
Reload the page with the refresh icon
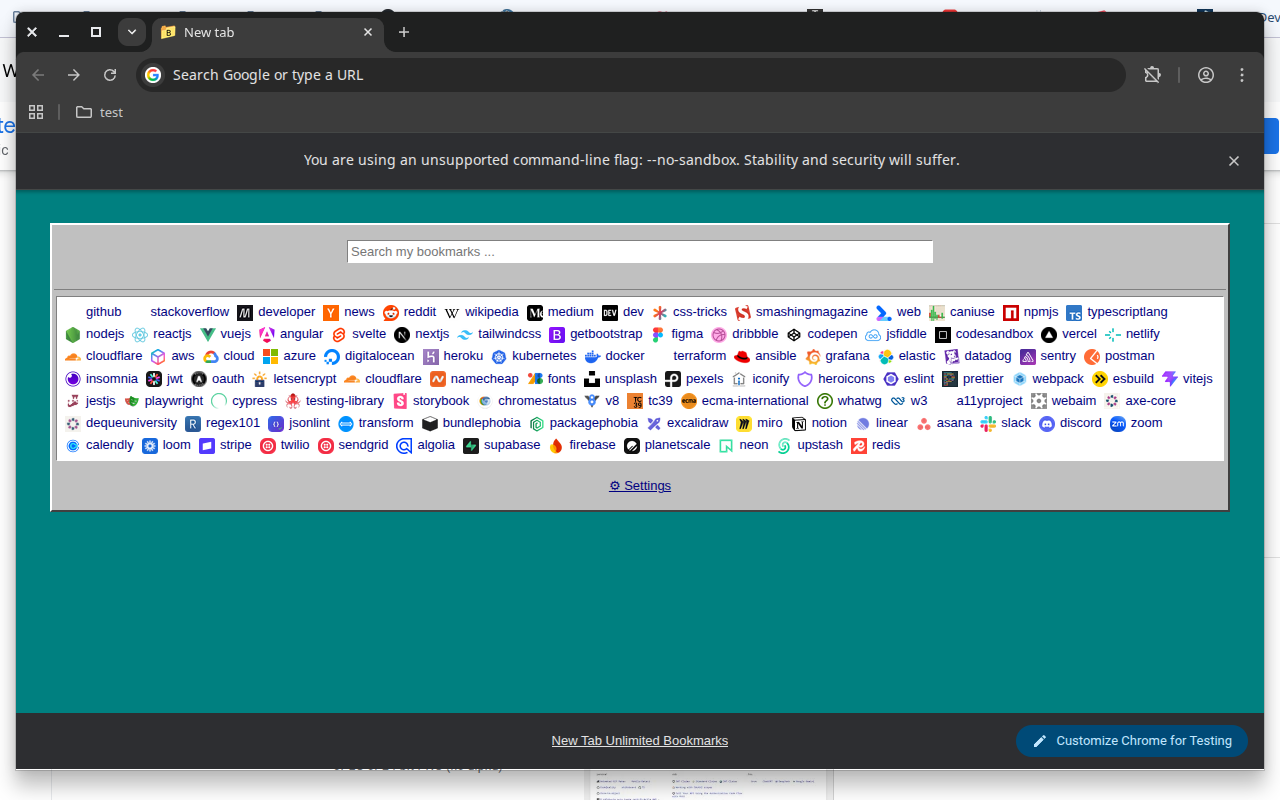[110, 75]
